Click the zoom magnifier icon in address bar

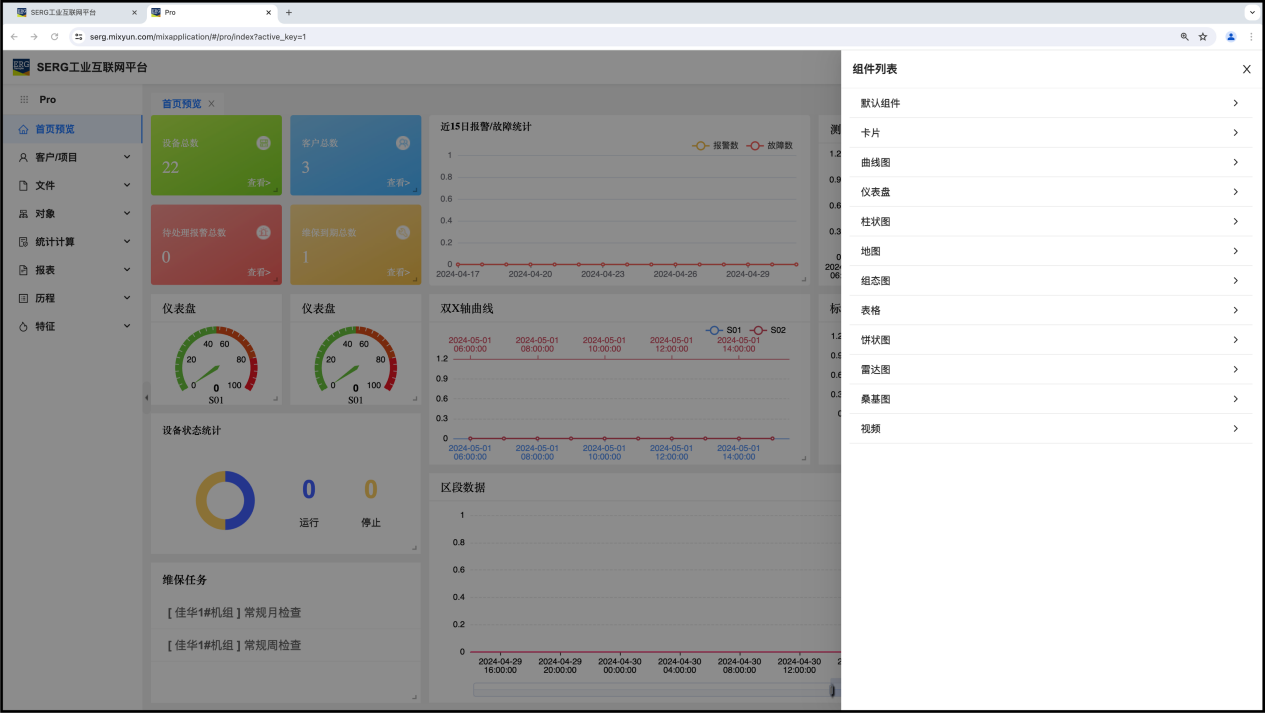1184,37
